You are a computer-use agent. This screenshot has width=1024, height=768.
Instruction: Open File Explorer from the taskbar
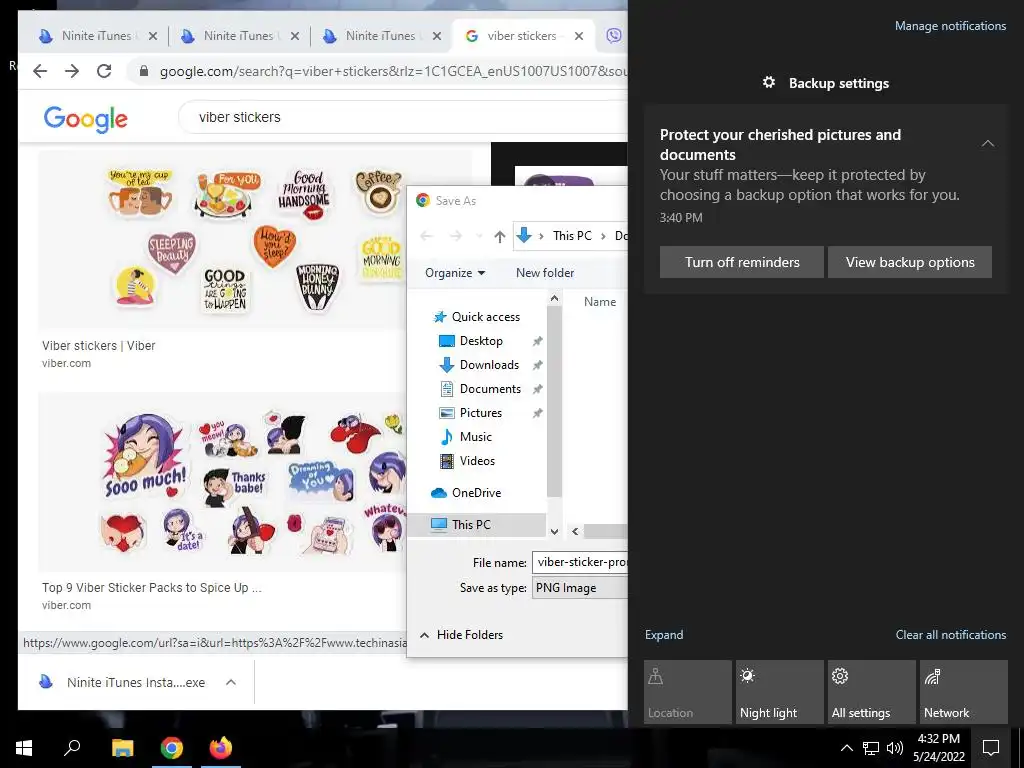coord(122,748)
